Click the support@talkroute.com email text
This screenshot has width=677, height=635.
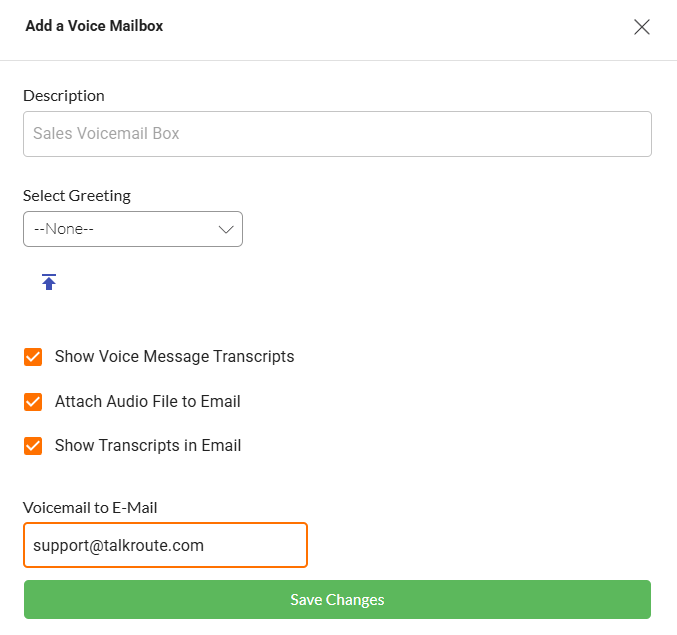tap(118, 545)
